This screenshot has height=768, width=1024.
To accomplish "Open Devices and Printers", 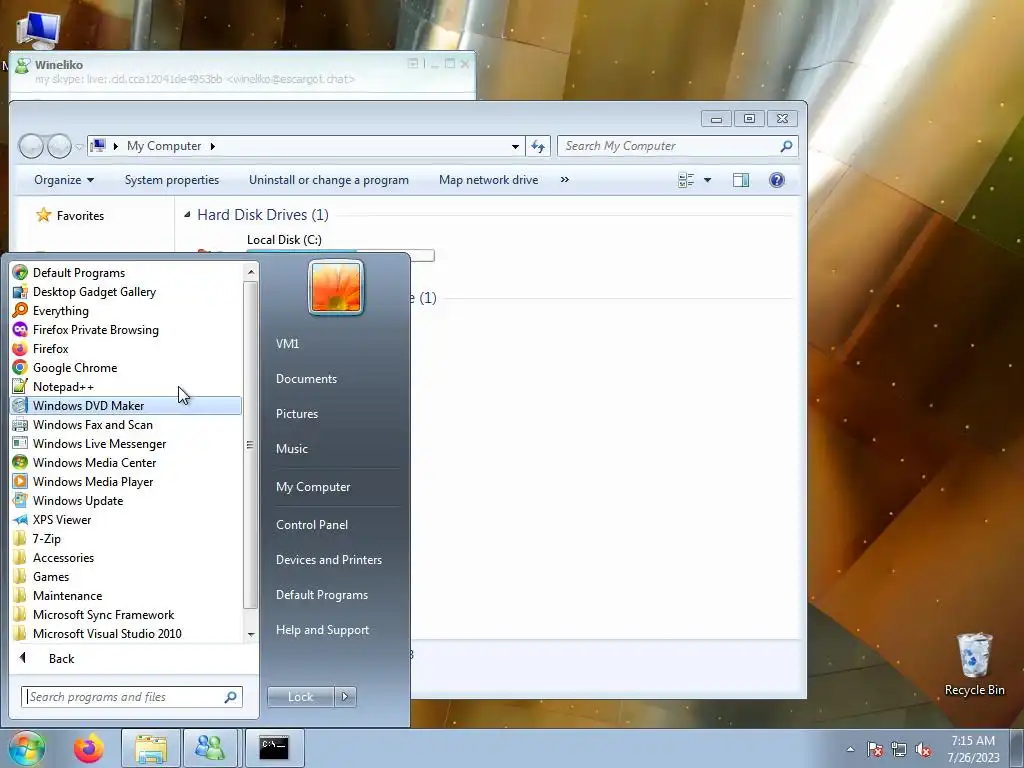I will (328, 560).
